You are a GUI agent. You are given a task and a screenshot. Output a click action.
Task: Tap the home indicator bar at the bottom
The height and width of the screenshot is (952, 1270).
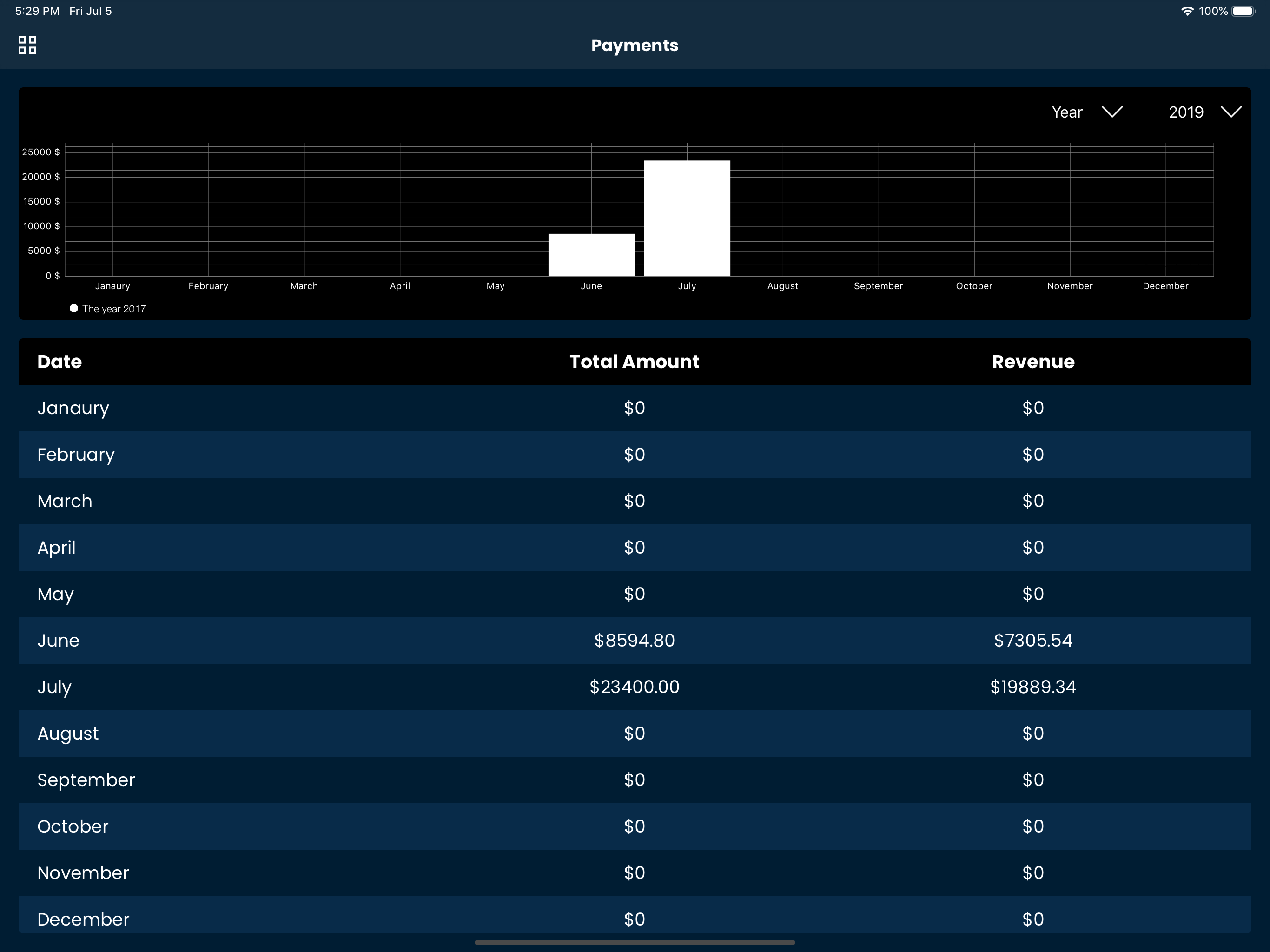(x=635, y=942)
